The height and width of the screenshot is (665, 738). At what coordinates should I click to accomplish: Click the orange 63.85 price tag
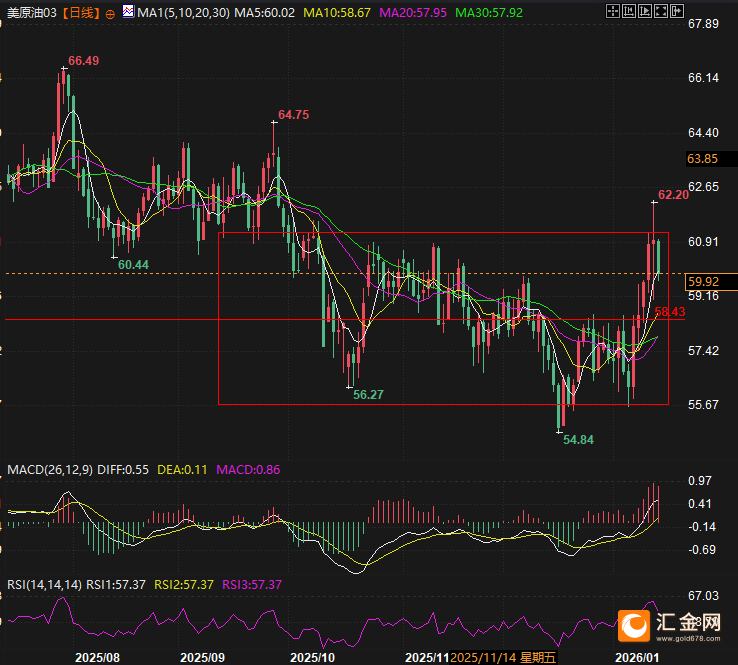click(703, 159)
